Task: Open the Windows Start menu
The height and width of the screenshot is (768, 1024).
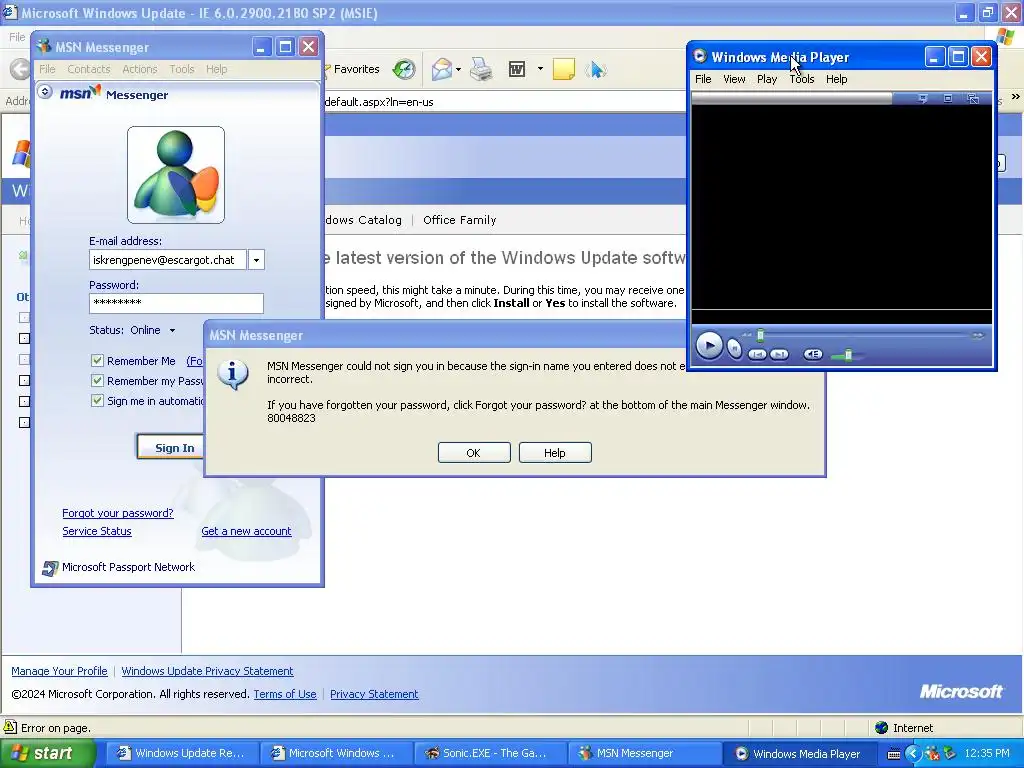Action: 46,753
